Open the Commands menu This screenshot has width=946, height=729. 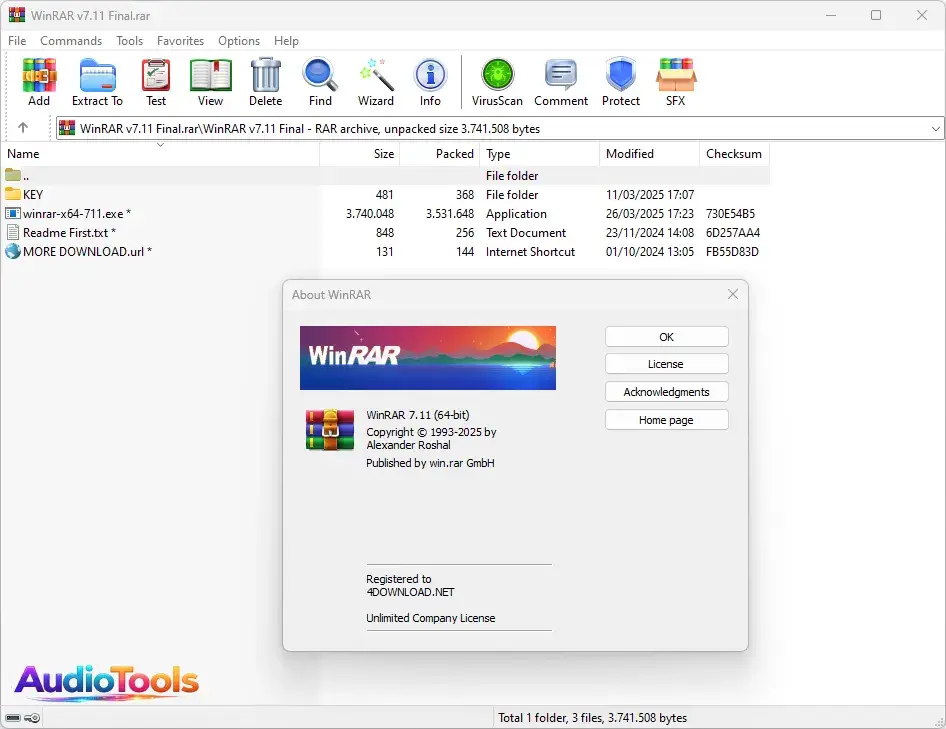(71, 41)
